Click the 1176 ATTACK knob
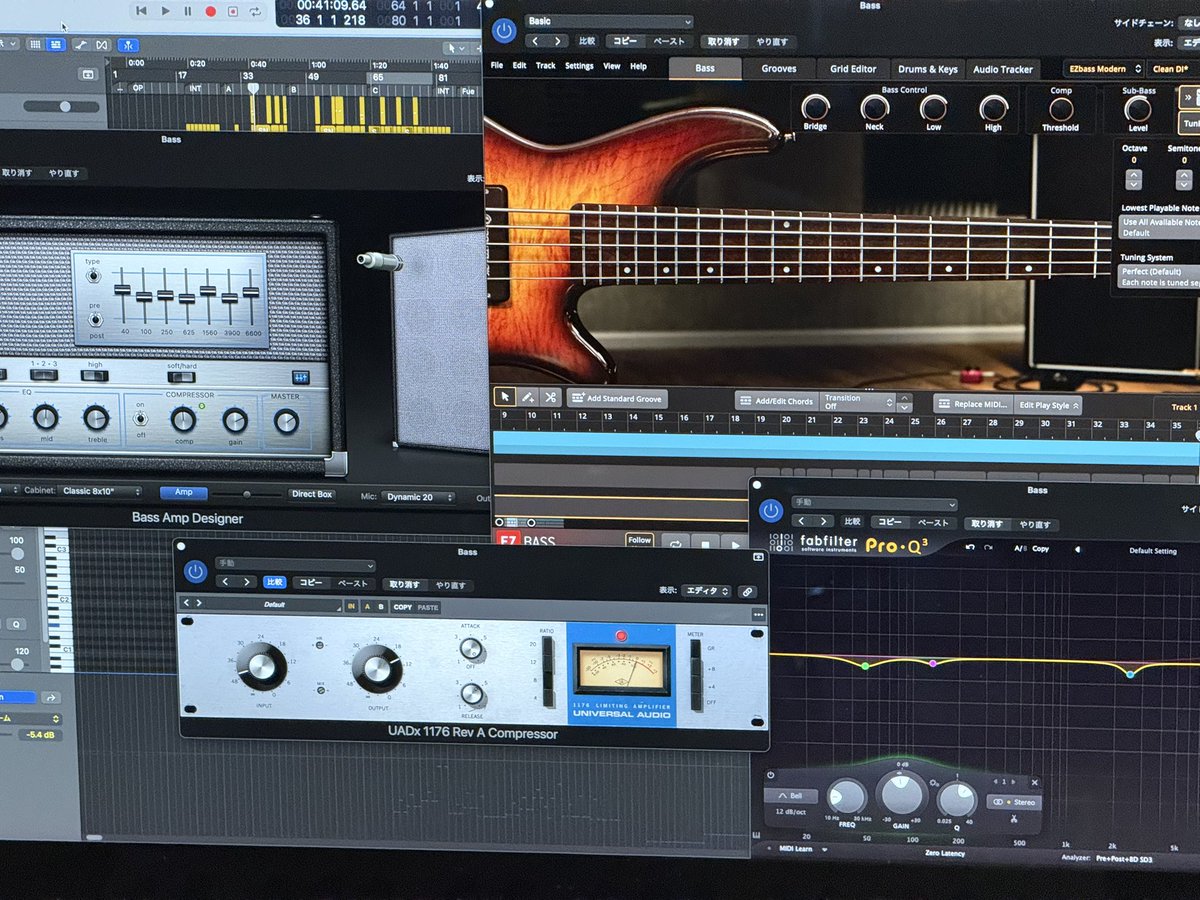 [x=471, y=650]
